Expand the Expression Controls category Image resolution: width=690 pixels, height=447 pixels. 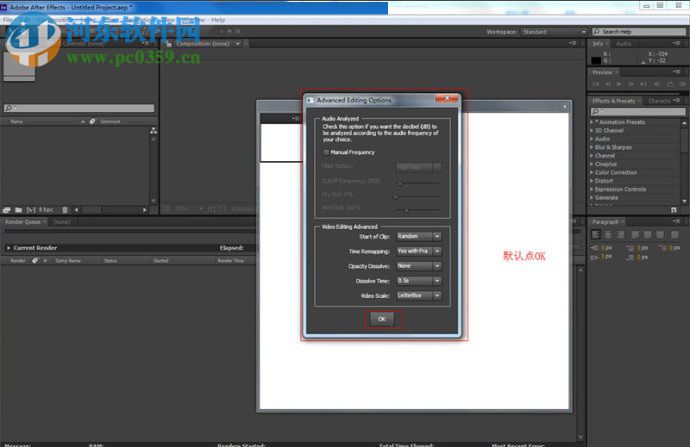[x=592, y=189]
